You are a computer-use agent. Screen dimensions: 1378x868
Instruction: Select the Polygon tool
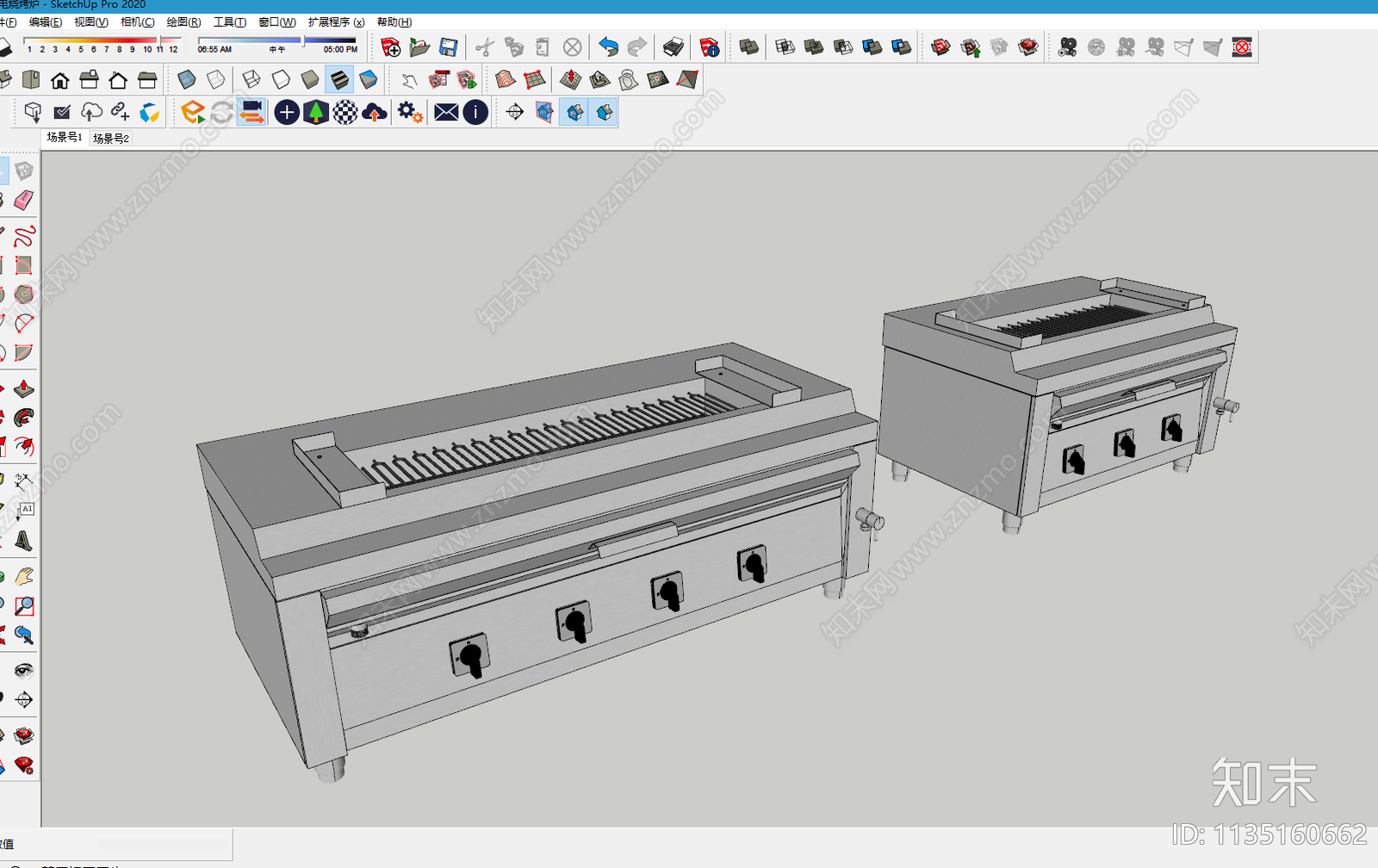click(23, 294)
